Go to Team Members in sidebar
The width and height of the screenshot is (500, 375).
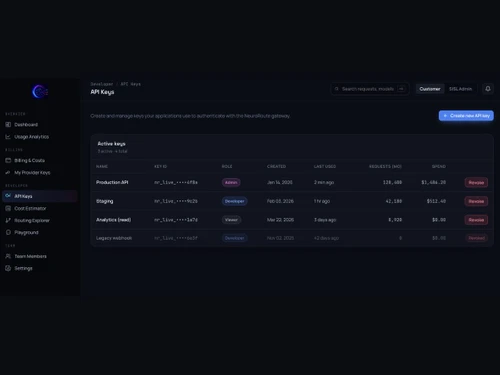coord(40,256)
